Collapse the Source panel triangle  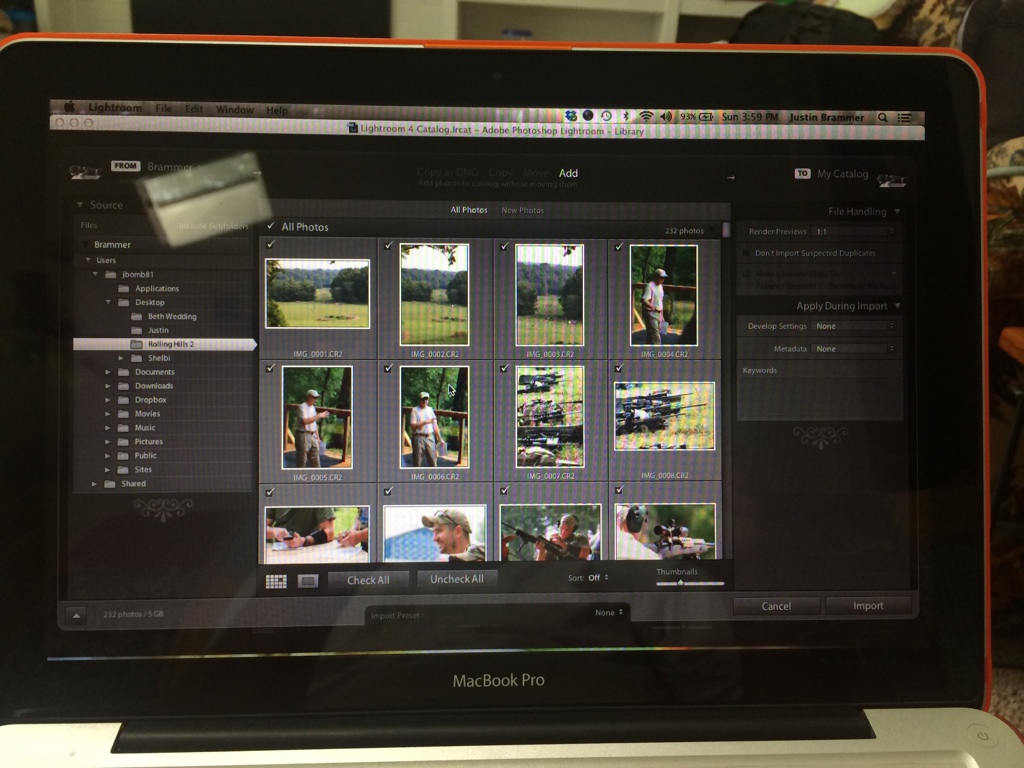80,204
